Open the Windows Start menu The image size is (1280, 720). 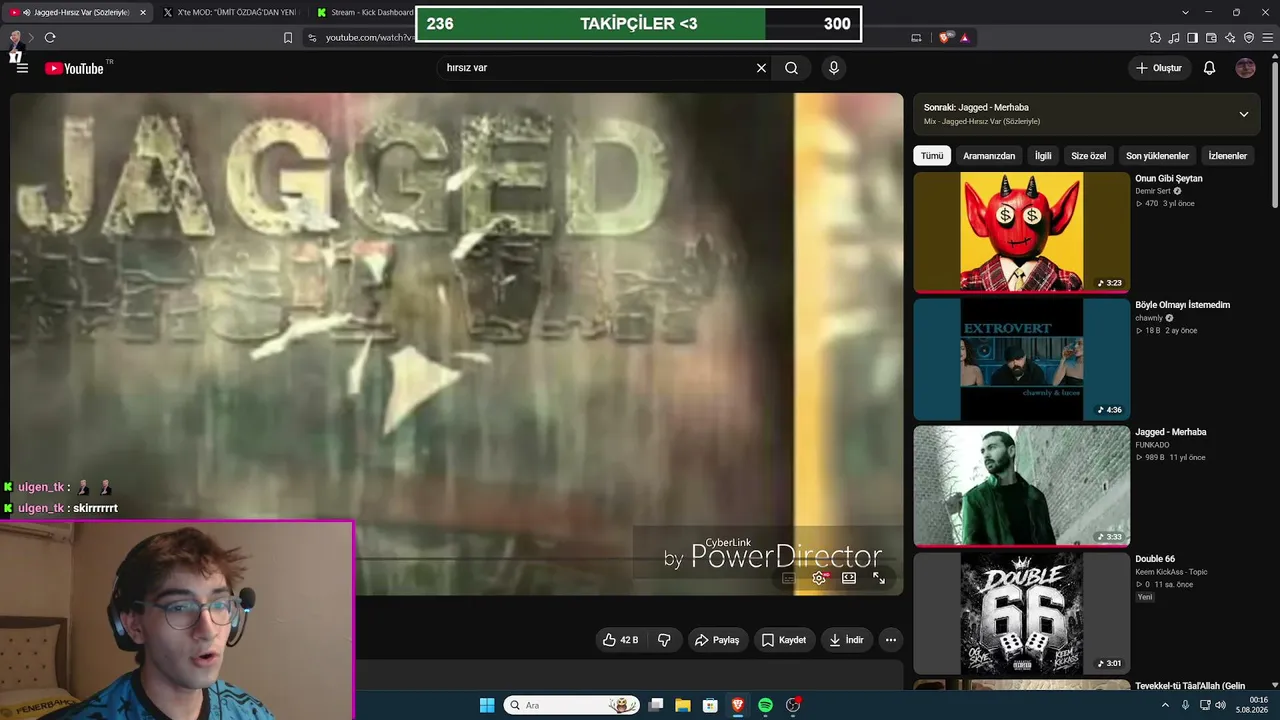click(487, 705)
